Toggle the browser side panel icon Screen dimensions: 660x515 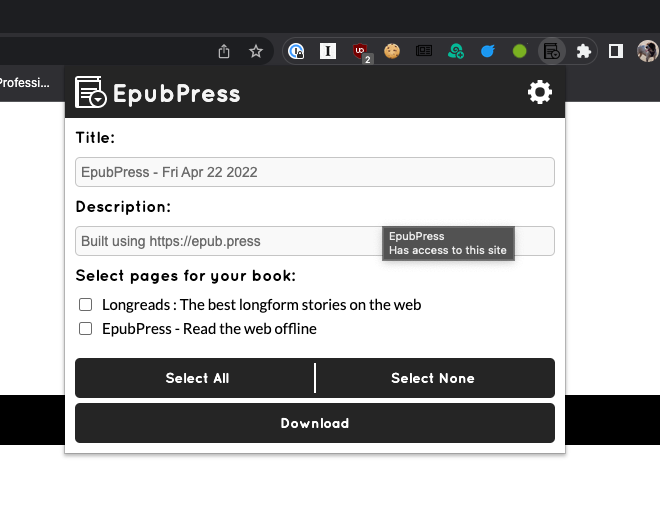(x=615, y=51)
